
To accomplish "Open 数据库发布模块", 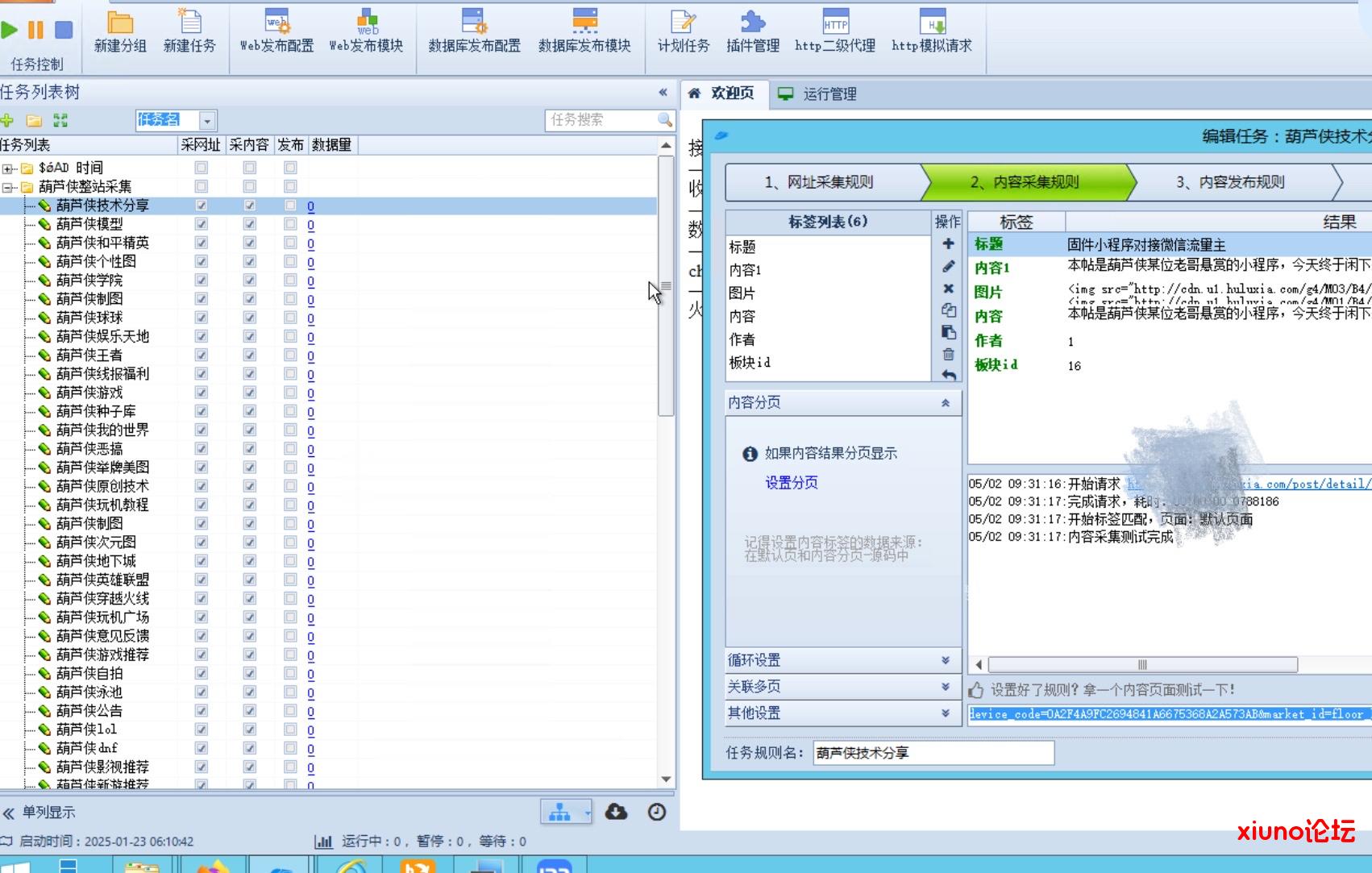I will 584,31.
